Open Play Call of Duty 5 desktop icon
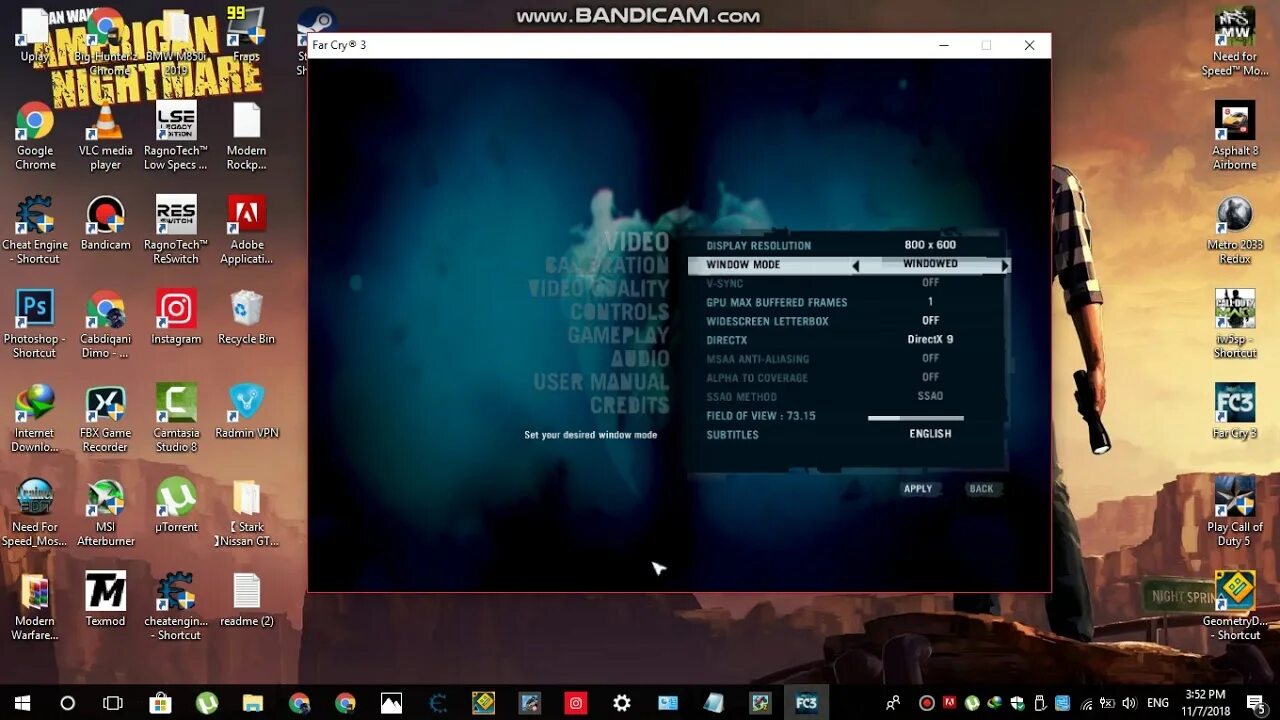1280x720 pixels. [1235, 511]
